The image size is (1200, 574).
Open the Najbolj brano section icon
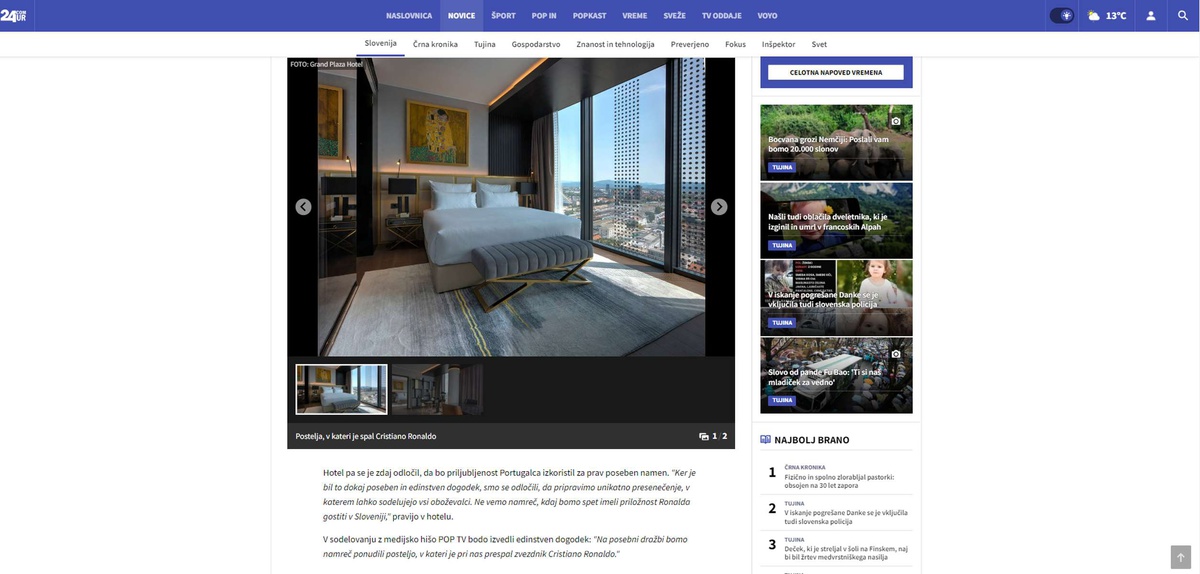(766, 439)
